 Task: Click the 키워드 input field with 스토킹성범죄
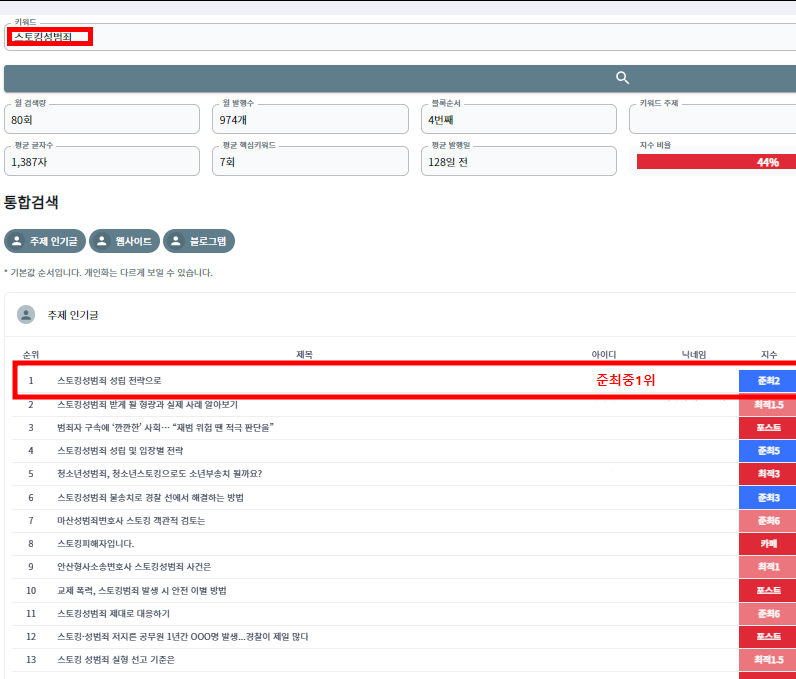point(400,37)
